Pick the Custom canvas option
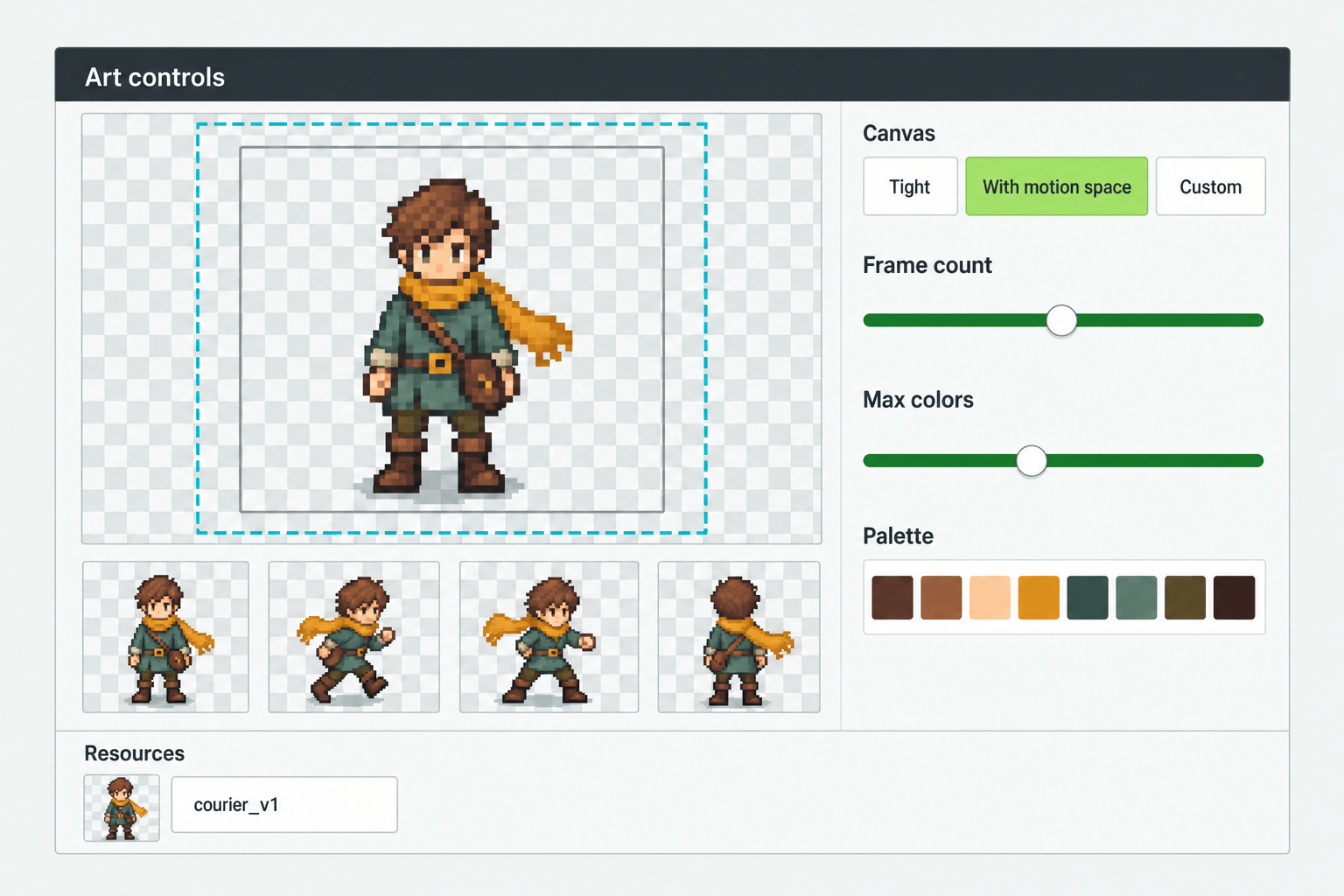The width and height of the screenshot is (1344, 896). (x=1210, y=186)
